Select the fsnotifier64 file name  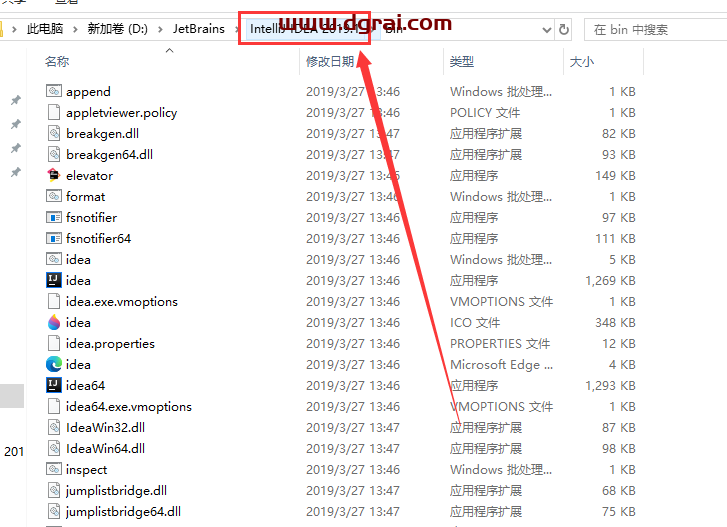tap(98, 239)
